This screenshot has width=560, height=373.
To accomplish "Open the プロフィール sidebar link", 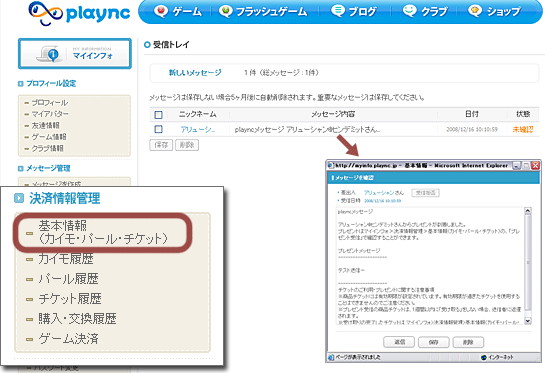I will pos(50,103).
